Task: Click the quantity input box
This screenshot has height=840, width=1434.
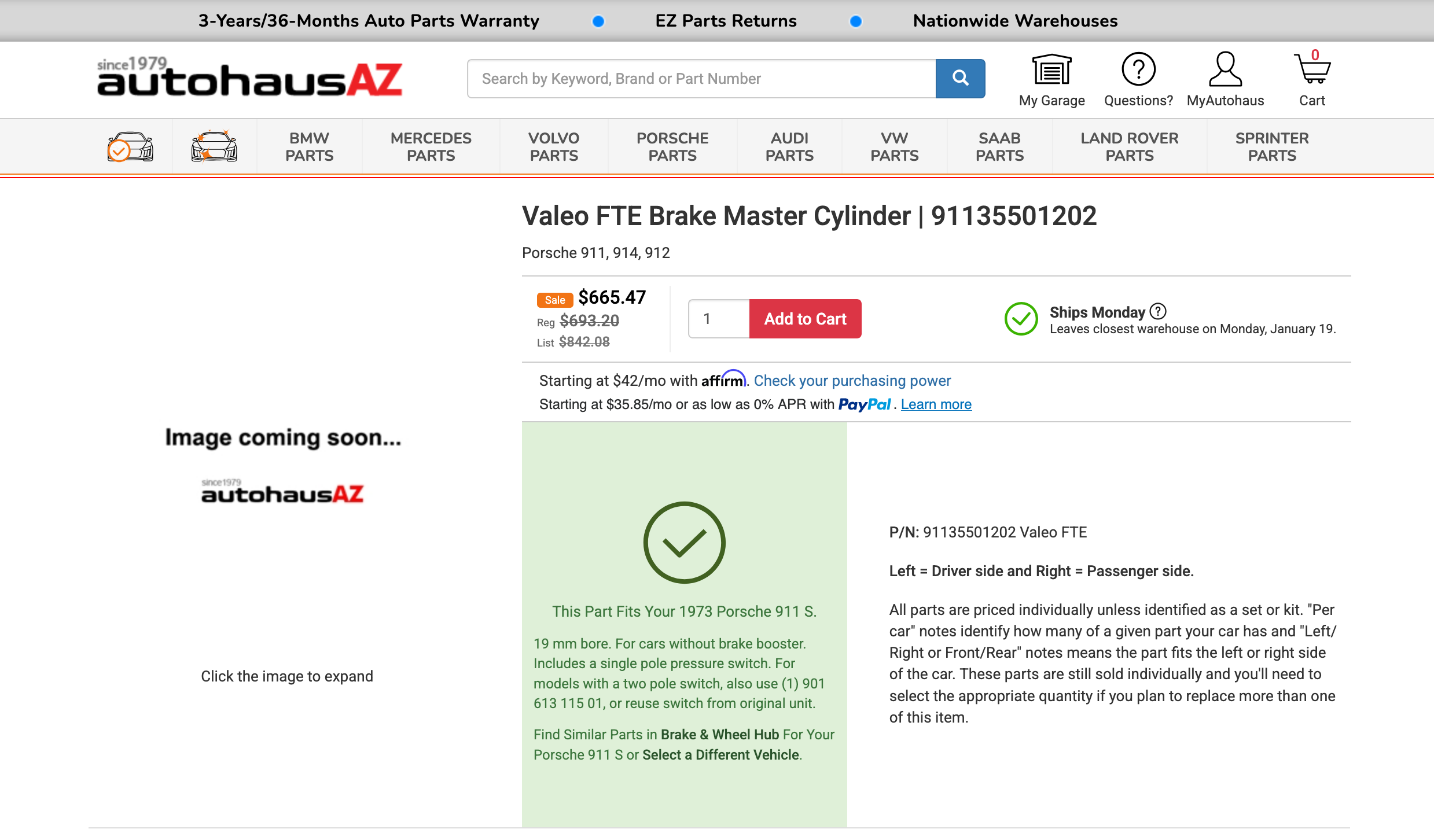Action: pos(719,319)
